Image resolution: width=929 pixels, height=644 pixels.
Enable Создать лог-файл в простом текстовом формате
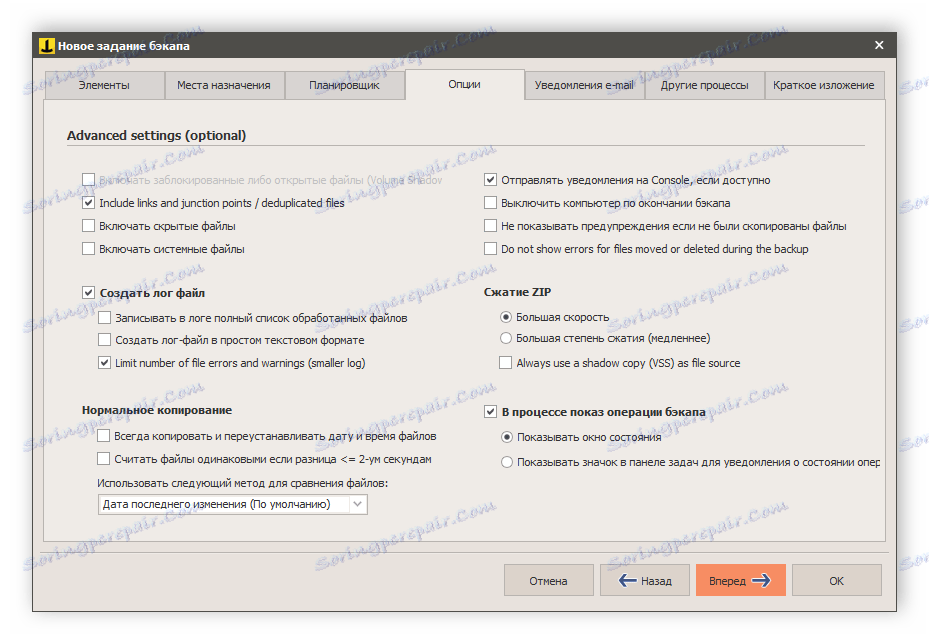click(x=104, y=340)
